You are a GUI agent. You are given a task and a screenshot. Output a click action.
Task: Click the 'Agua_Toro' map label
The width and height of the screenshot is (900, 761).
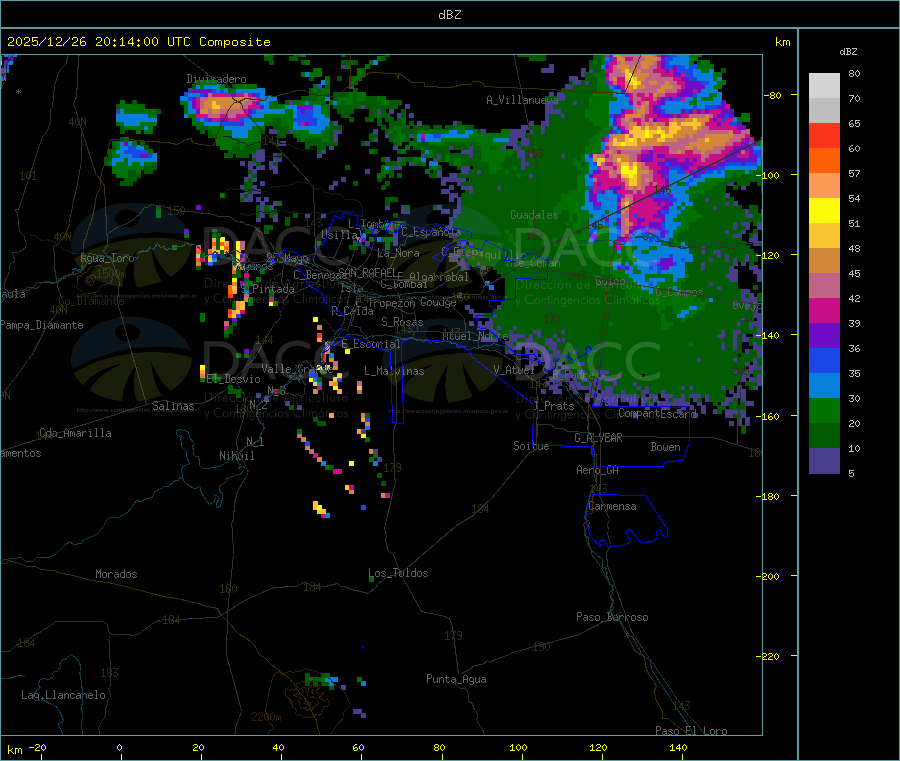(107, 258)
